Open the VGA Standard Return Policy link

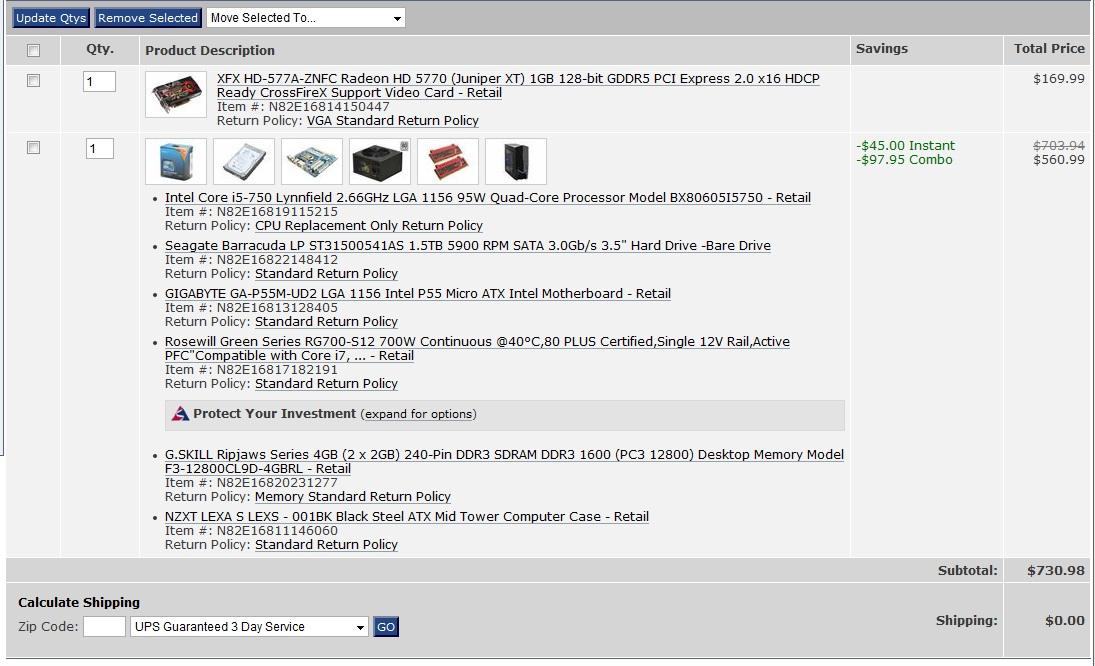tap(393, 121)
